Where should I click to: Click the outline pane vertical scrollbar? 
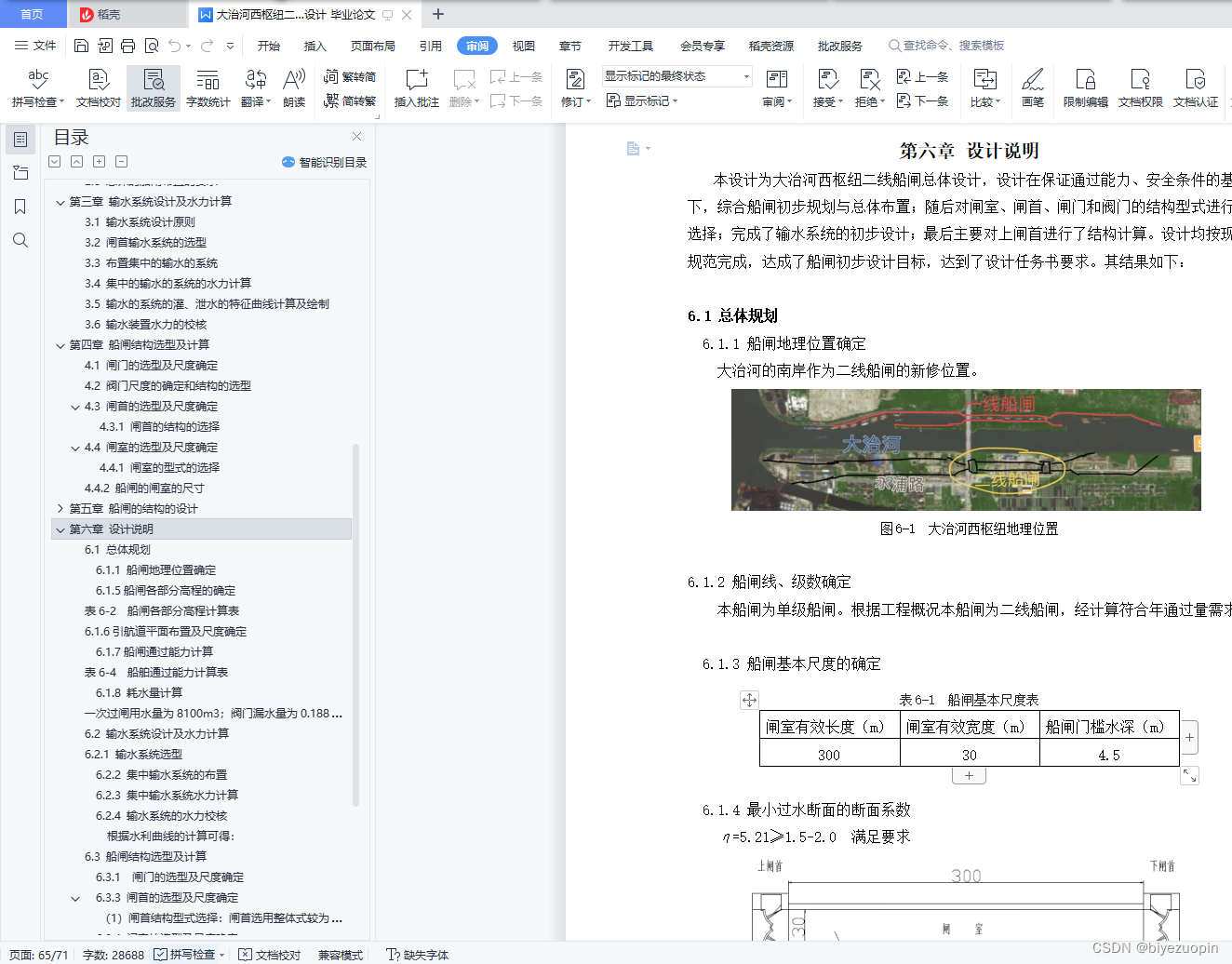(x=355, y=624)
